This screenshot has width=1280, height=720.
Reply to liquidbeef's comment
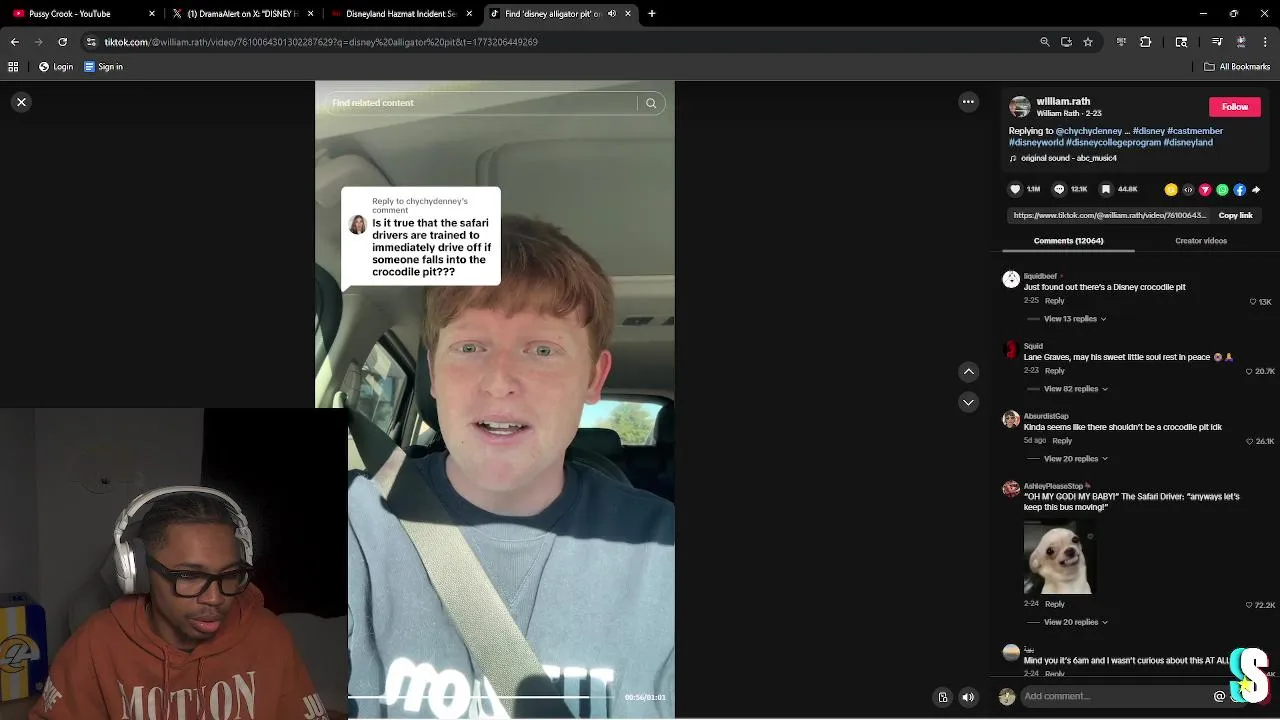pos(1054,301)
